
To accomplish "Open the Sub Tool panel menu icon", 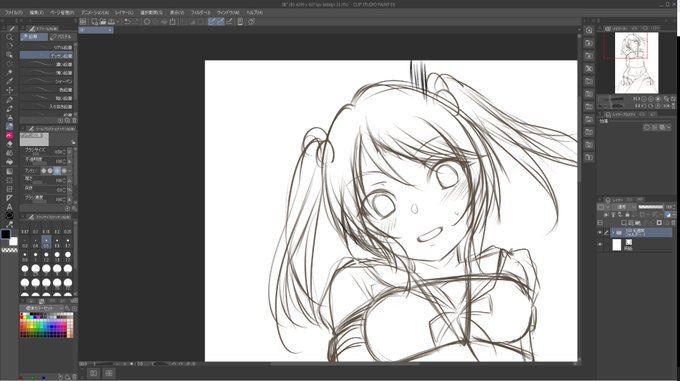I will [x=23, y=29].
